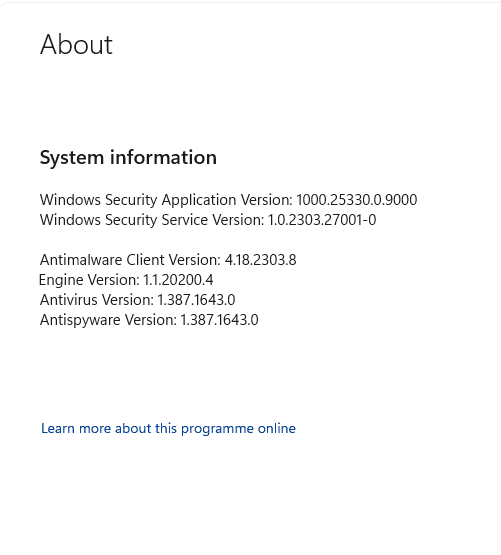This screenshot has width=501, height=555.
Task: Click the word 'Application' in the first version line
Action: coord(200,200)
